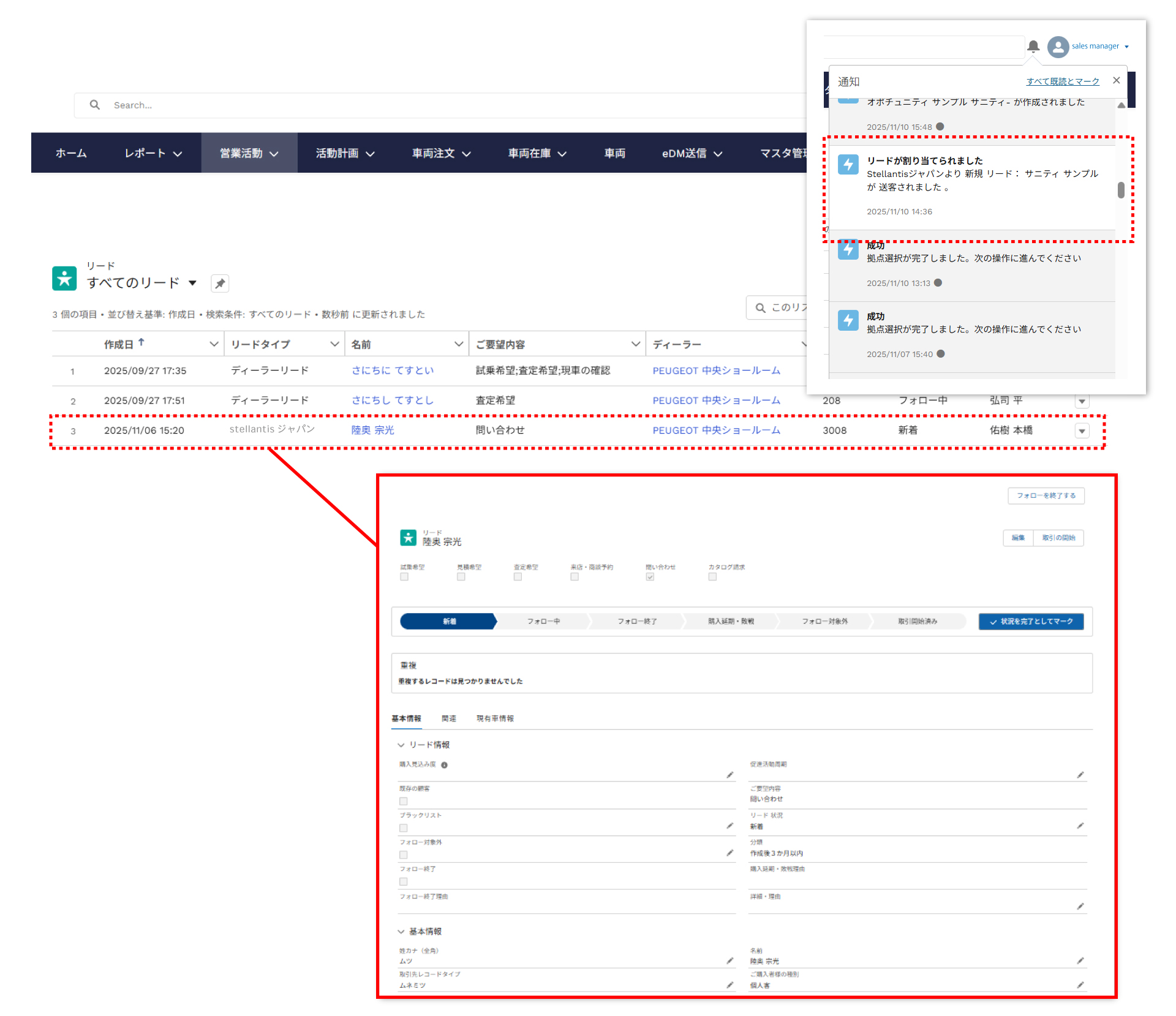The height and width of the screenshot is (1016, 1176).
Task: Click the 状況を完了としてマーク button
Action: tap(1031, 622)
